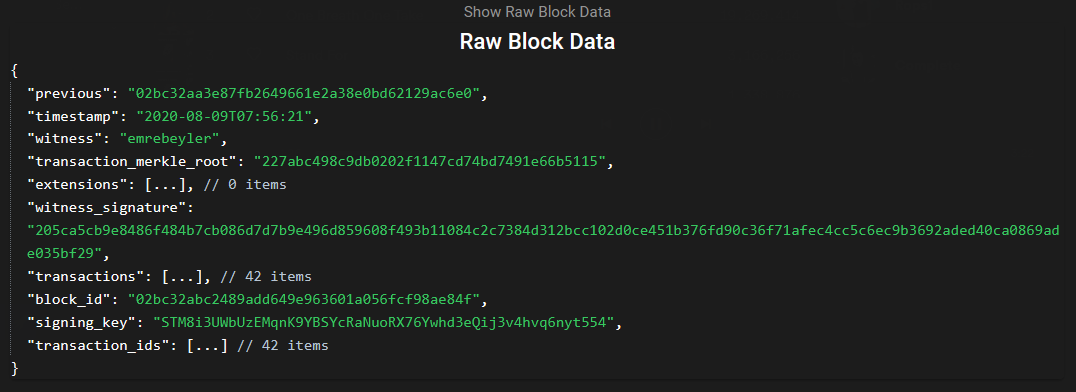Click the "transaction_merkle_root" key label

(132, 162)
